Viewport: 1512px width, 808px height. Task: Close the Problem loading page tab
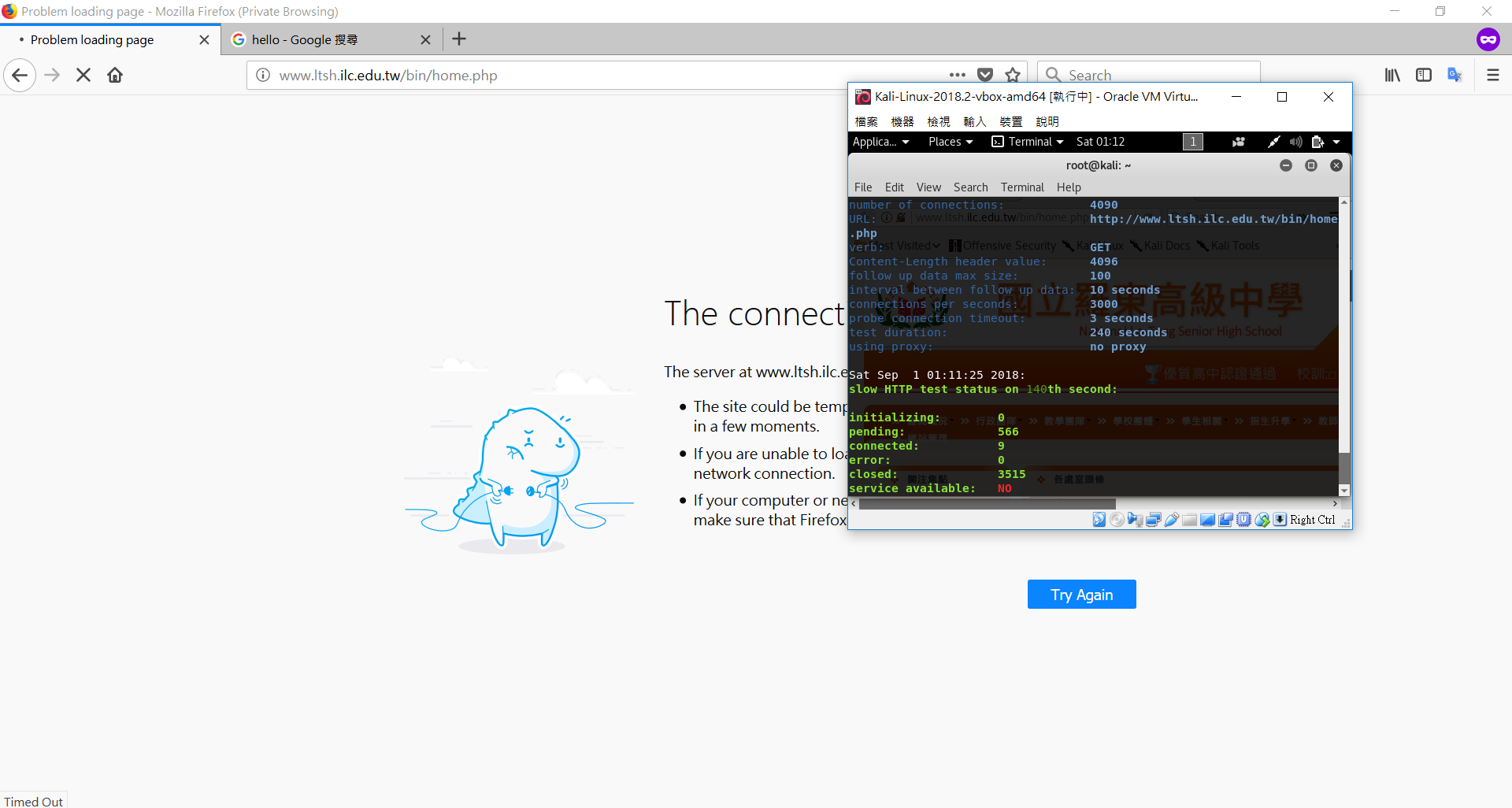pos(205,39)
